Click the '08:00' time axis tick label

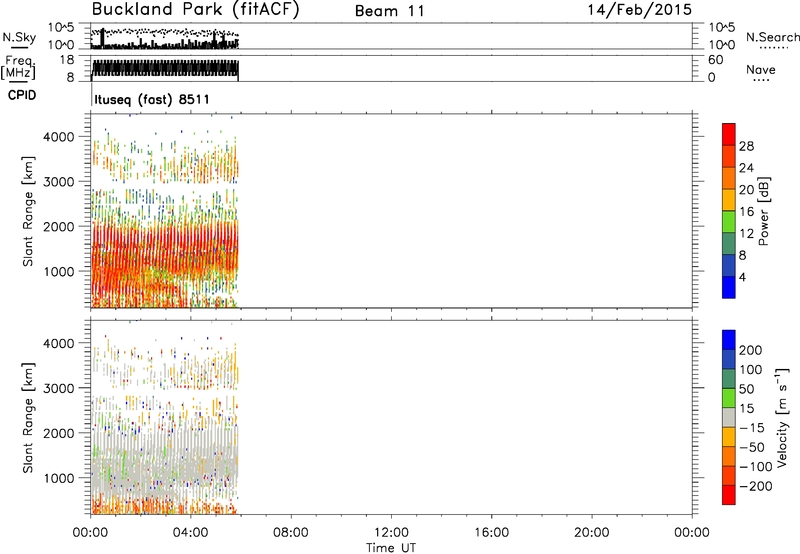[x=291, y=533]
